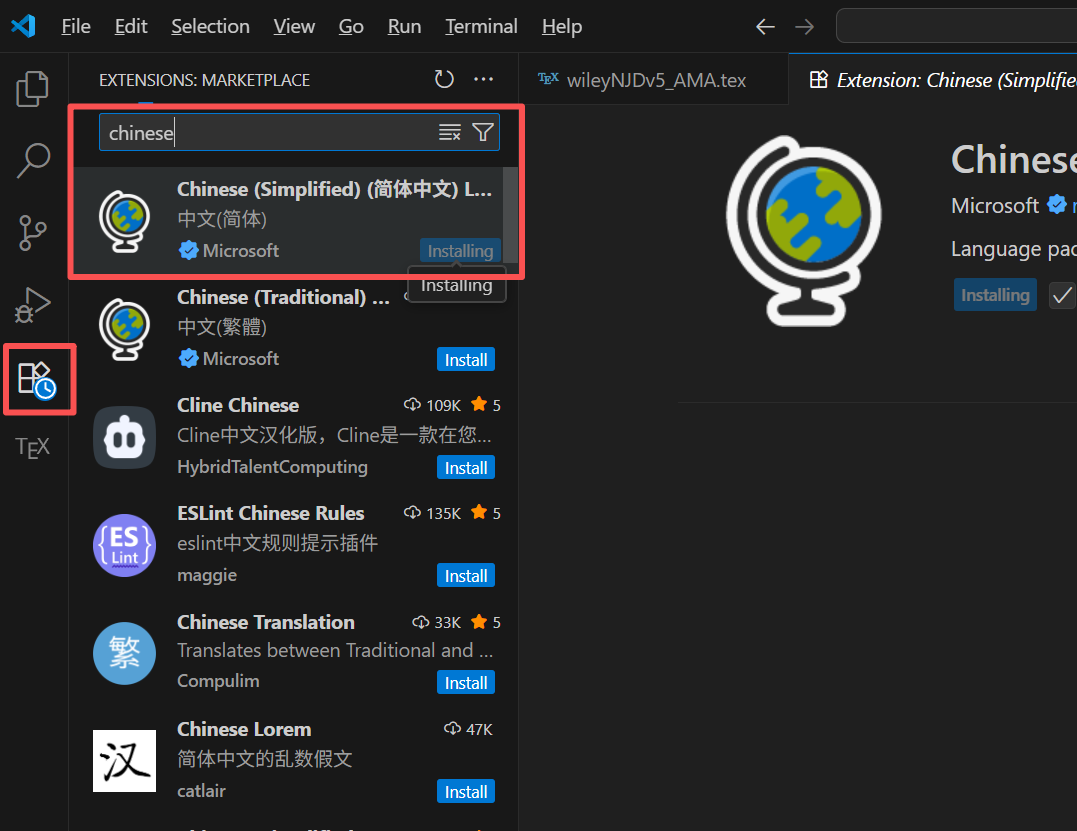
Task: Open the Search view in activity bar
Action: 32,161
